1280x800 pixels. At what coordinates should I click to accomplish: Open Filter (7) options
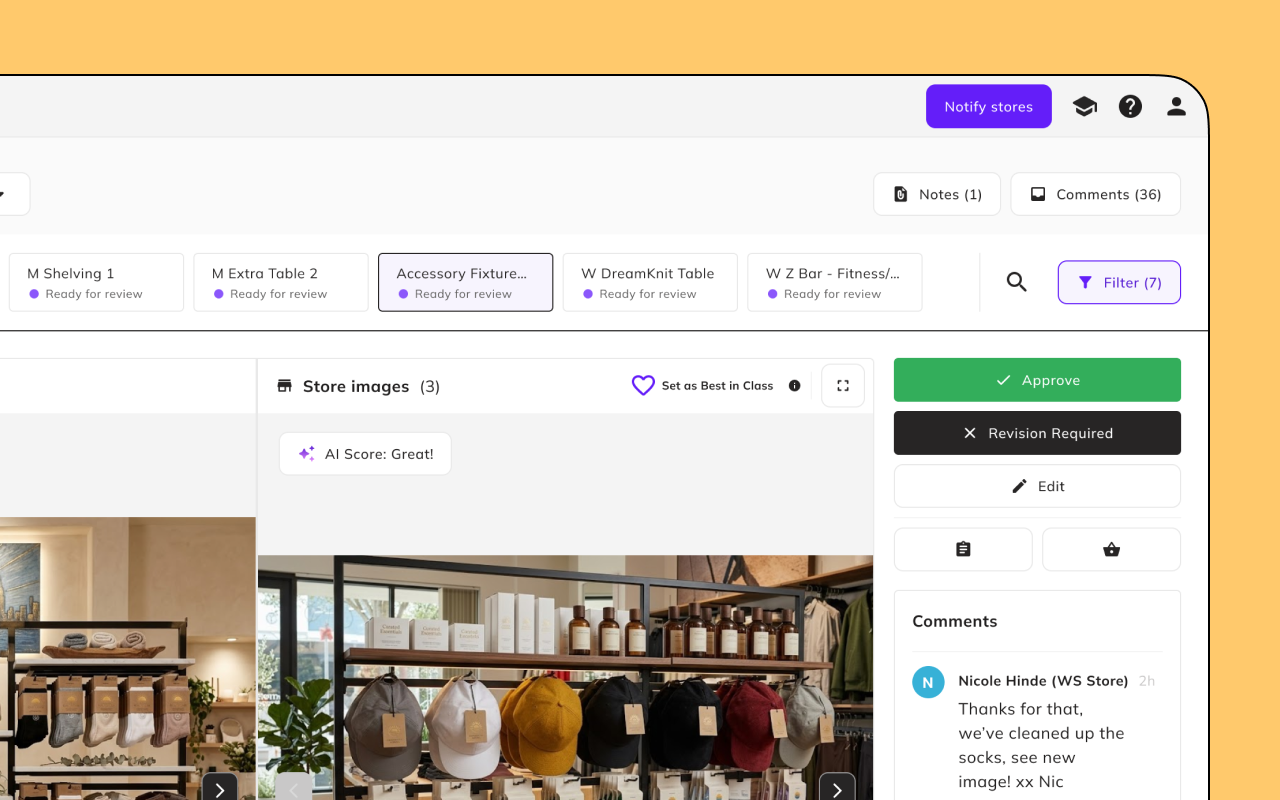coord(1119,282)
